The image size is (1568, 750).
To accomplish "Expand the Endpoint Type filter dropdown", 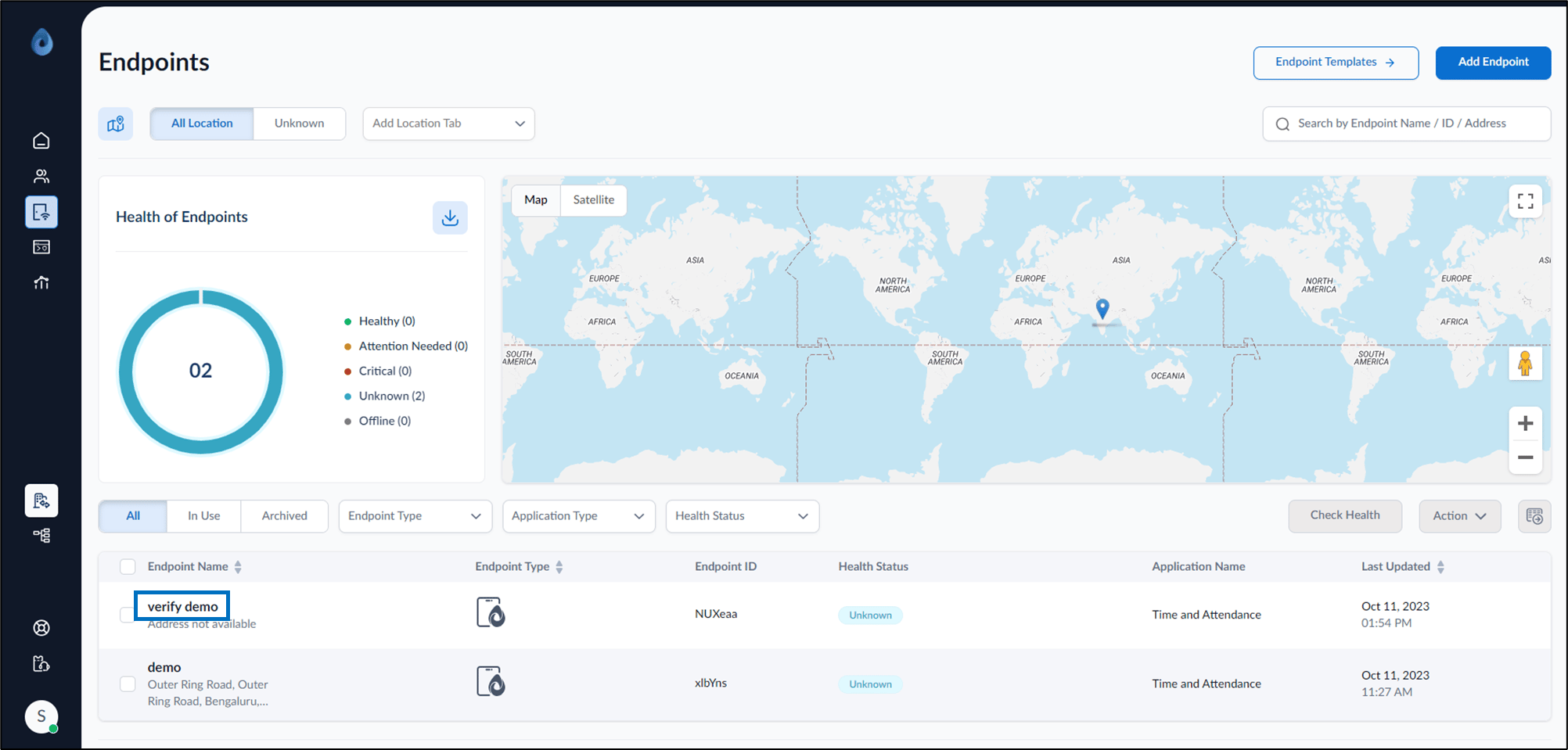I will (415, 516).
